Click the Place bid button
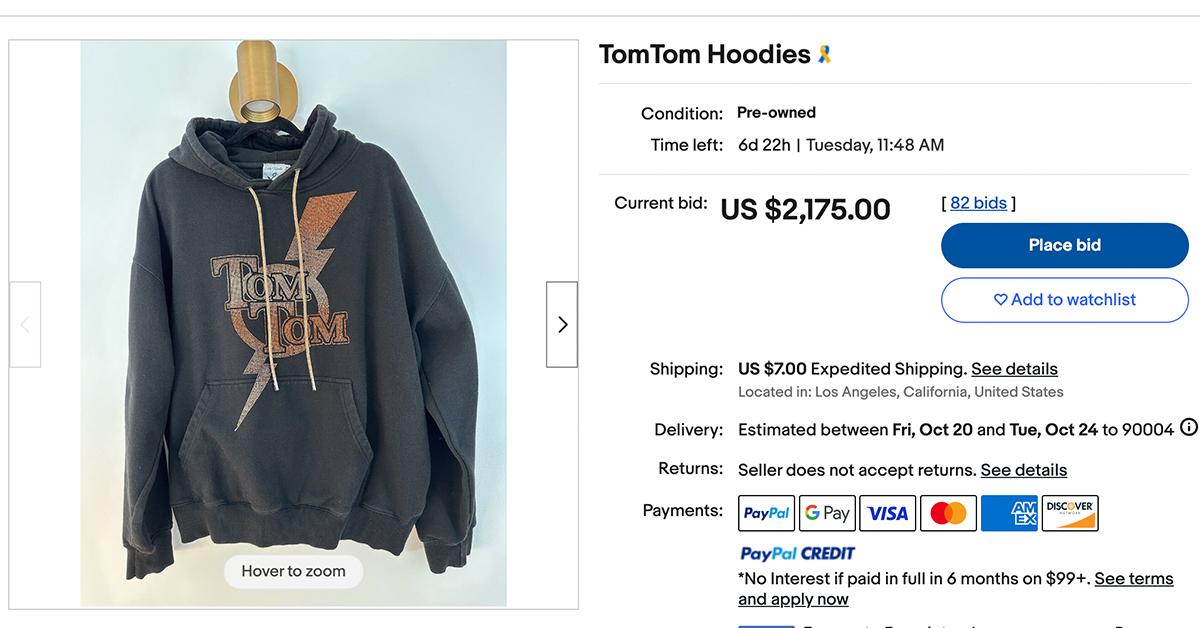The width and height of the screenshot is (1200, 628). point(1064,245)
